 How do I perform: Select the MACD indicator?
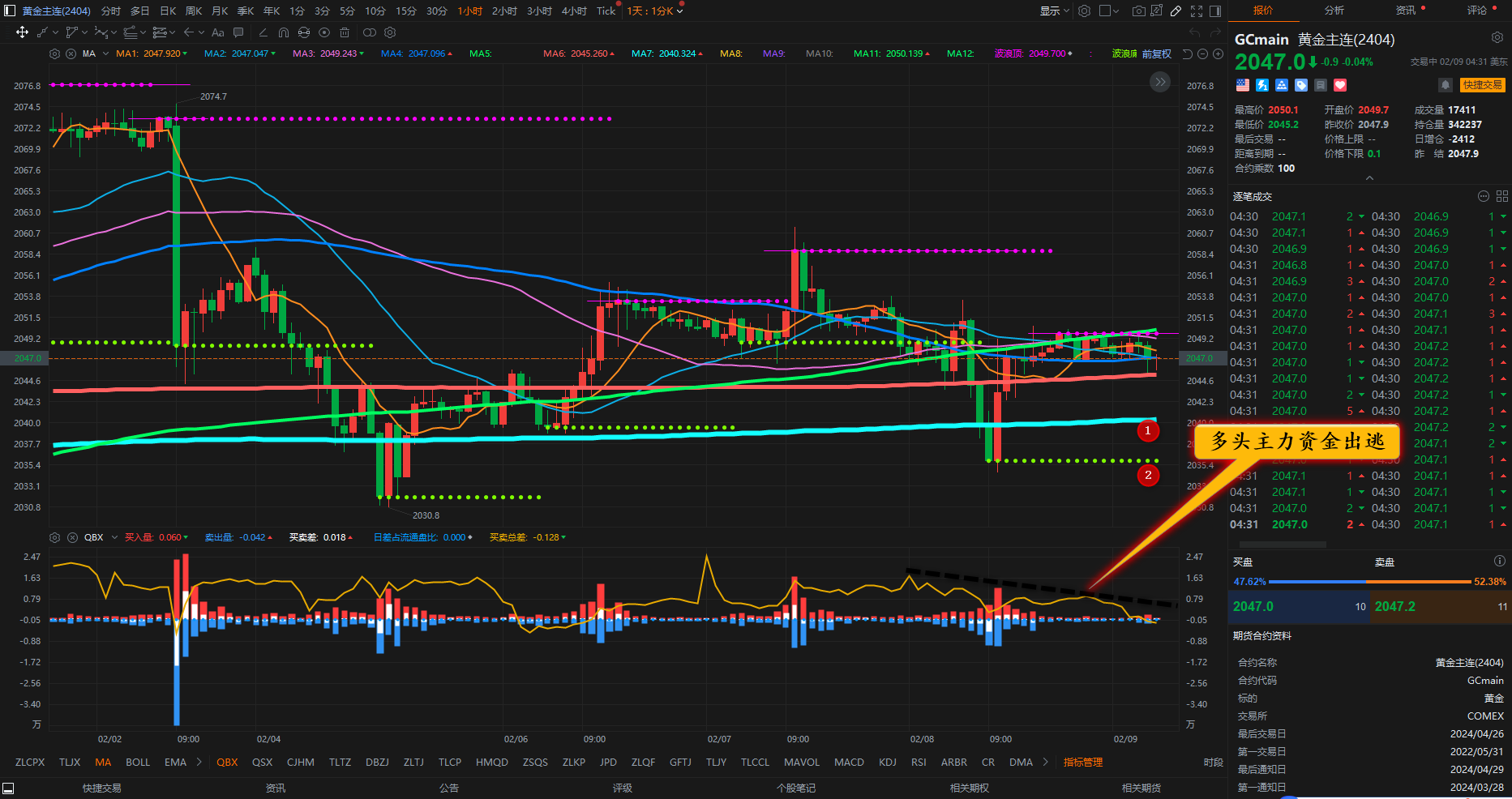click(x=849, y=762)
